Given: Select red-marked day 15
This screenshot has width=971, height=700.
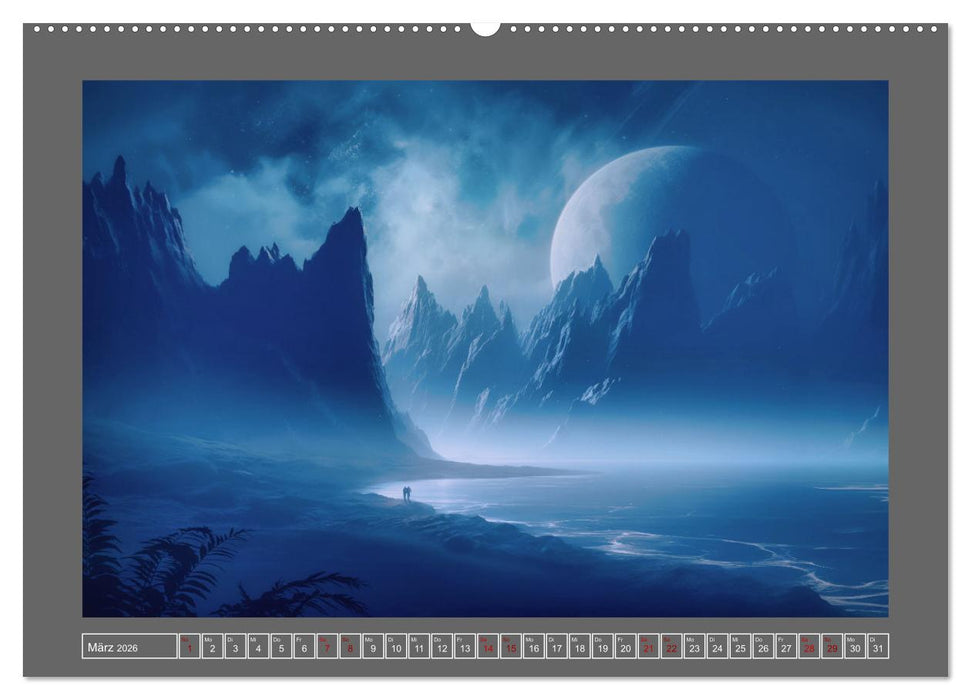Looking at the screenshot, I should (x=510, y=647).
